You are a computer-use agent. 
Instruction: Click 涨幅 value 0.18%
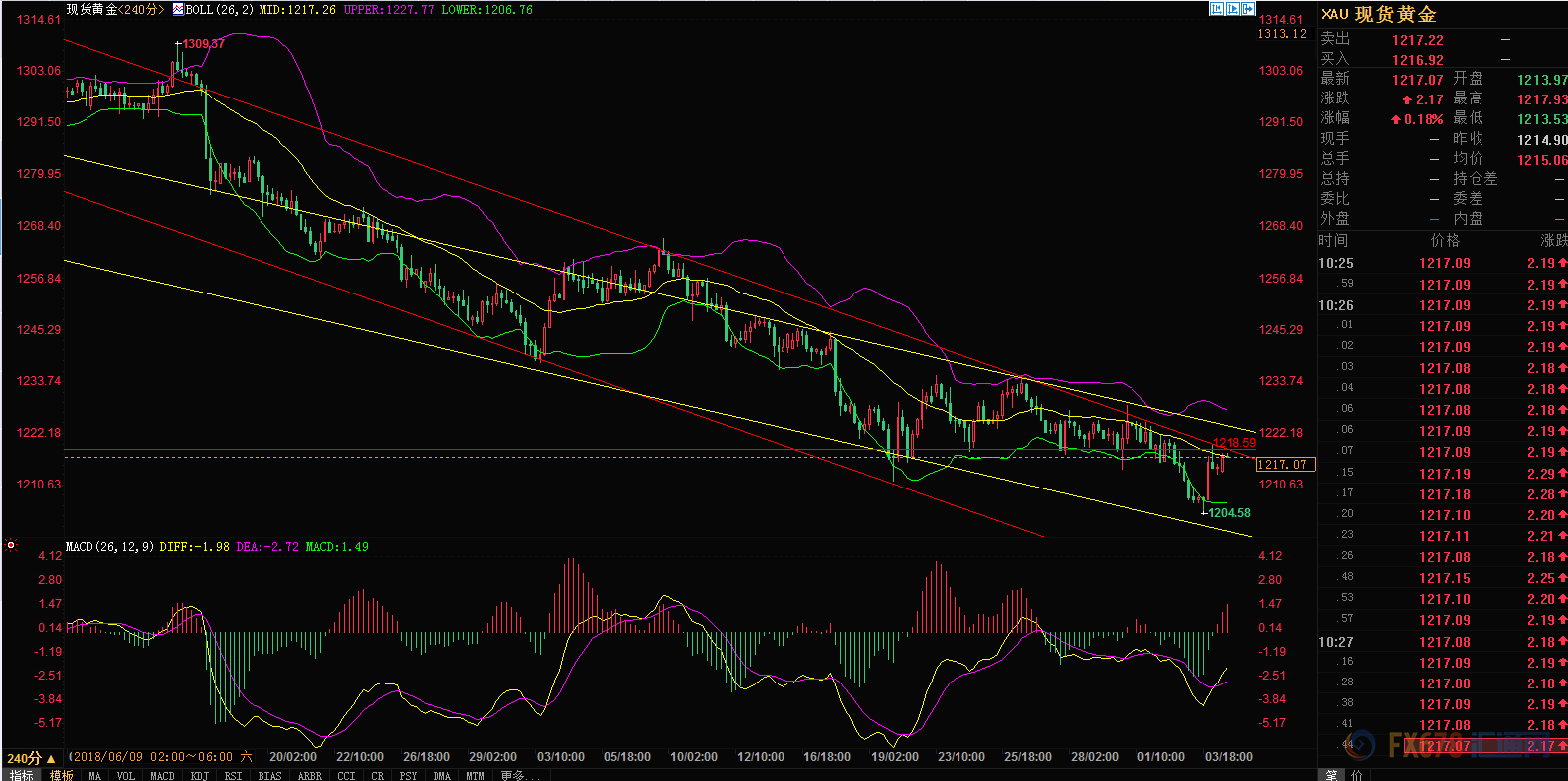[1417, 119]
